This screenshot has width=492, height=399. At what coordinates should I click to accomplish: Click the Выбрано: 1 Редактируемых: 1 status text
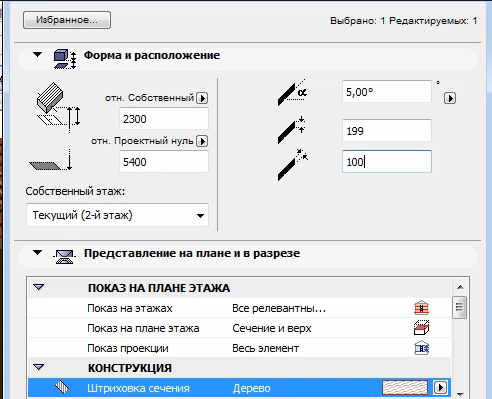pos(404,21)
